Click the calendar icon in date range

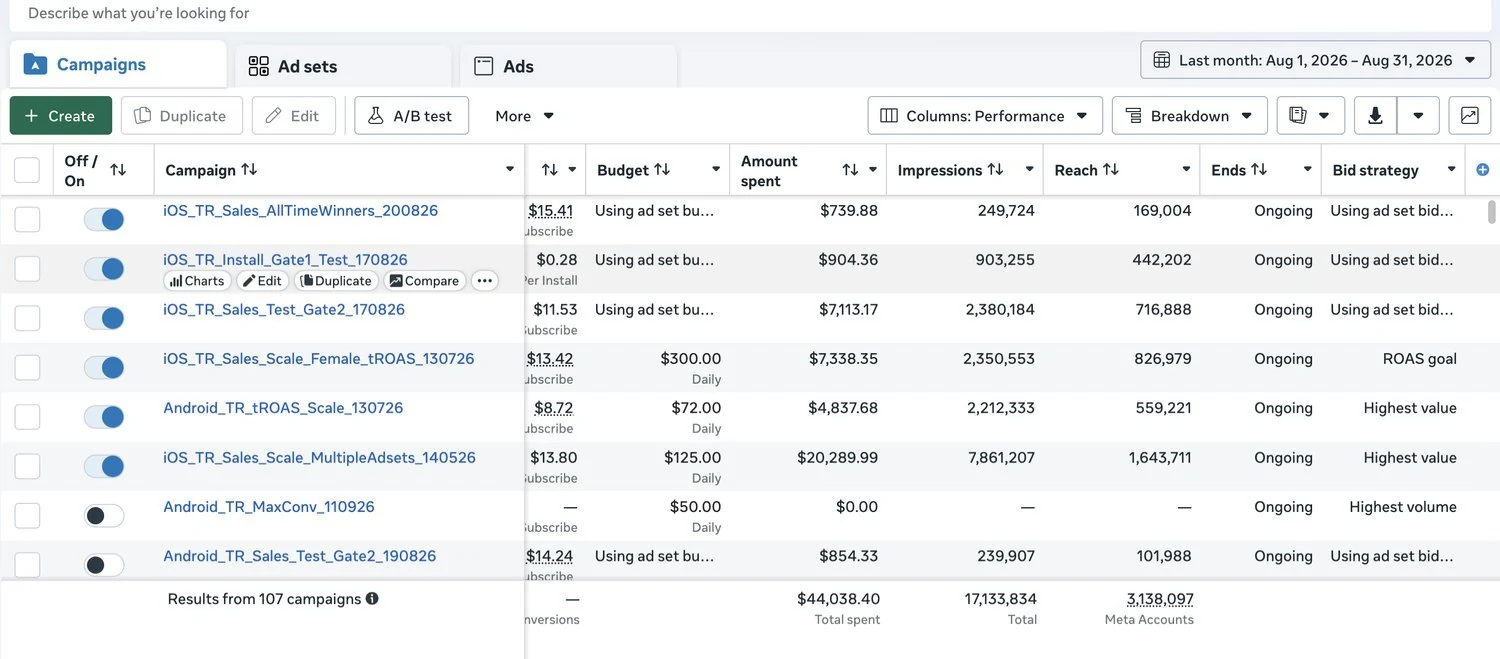1162,60
